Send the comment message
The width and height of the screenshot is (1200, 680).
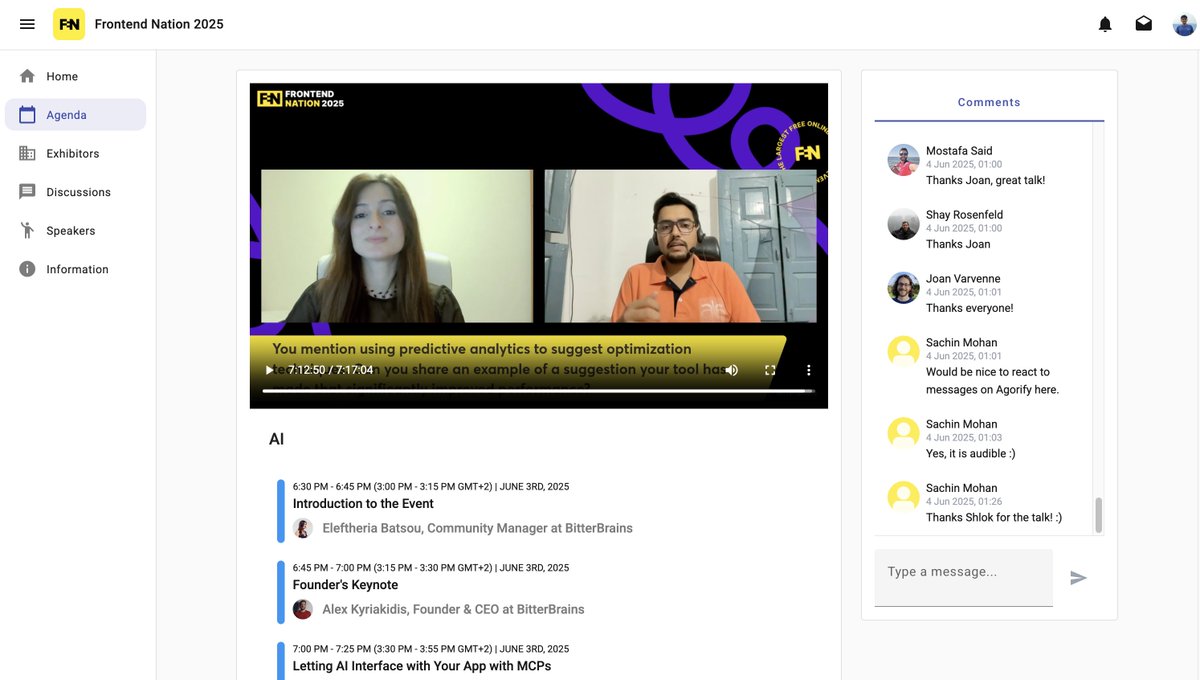[1078, 578]
